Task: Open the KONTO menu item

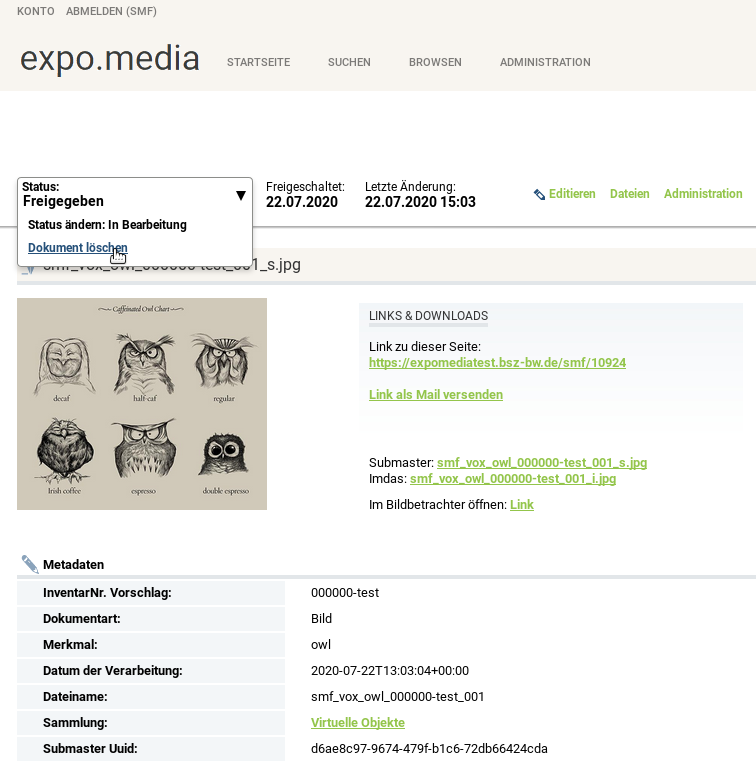Action: coord(36,11)
